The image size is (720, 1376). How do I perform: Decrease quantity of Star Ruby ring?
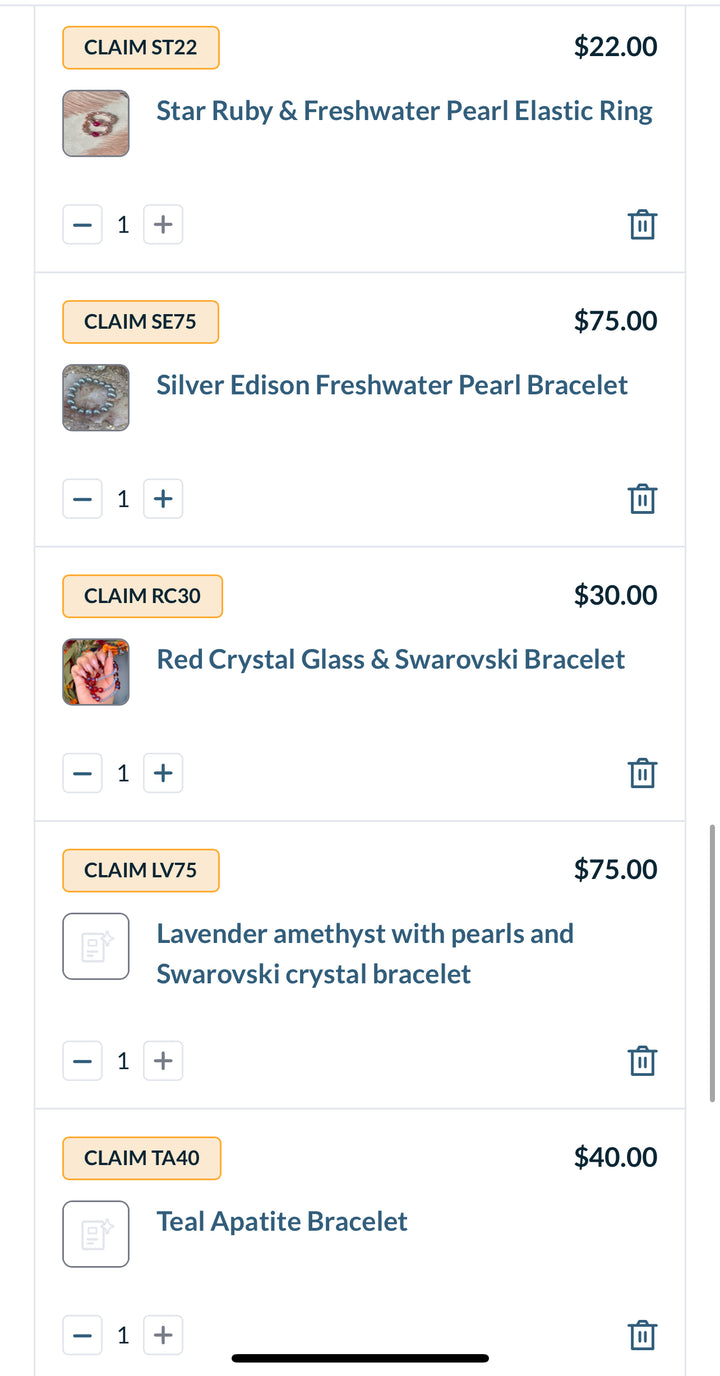point(83,224)
